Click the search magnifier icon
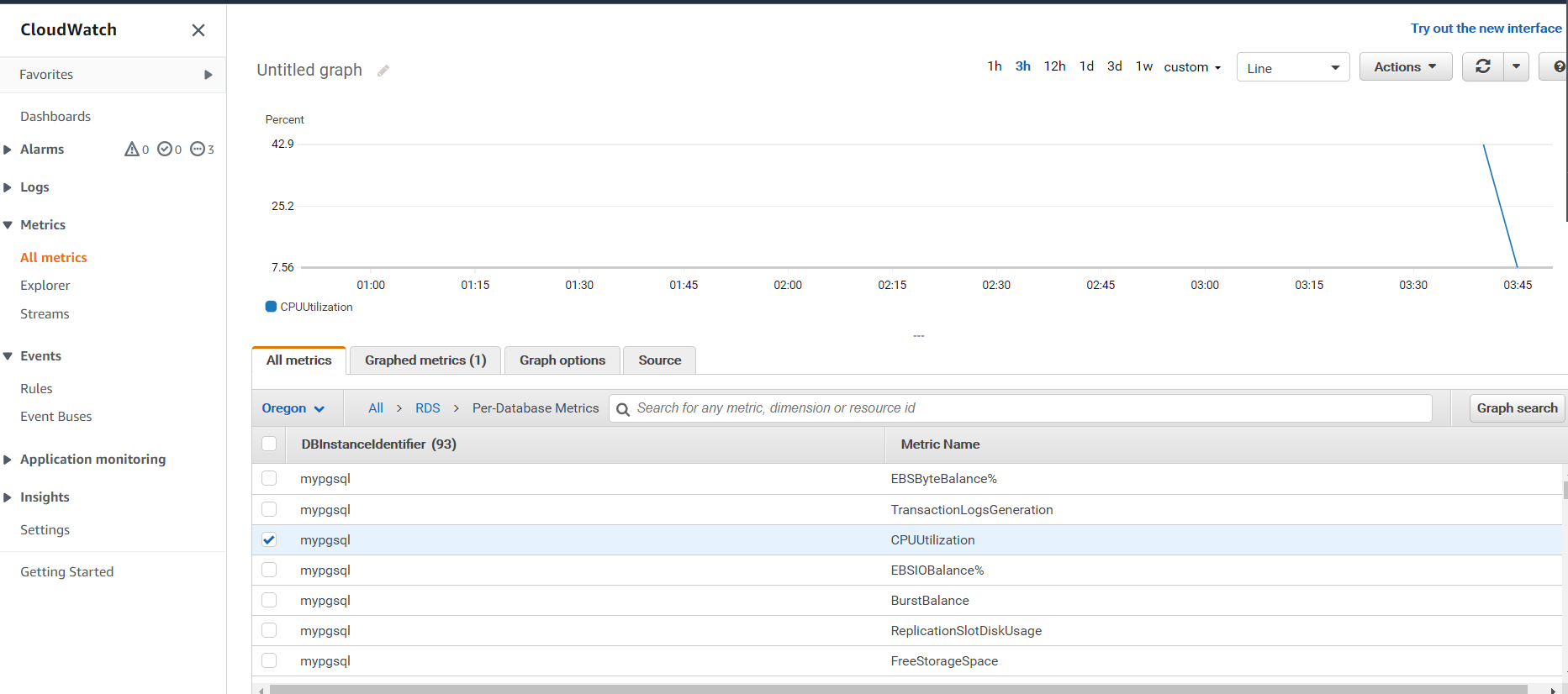The image size is (1568, 694). click(623, 409)
